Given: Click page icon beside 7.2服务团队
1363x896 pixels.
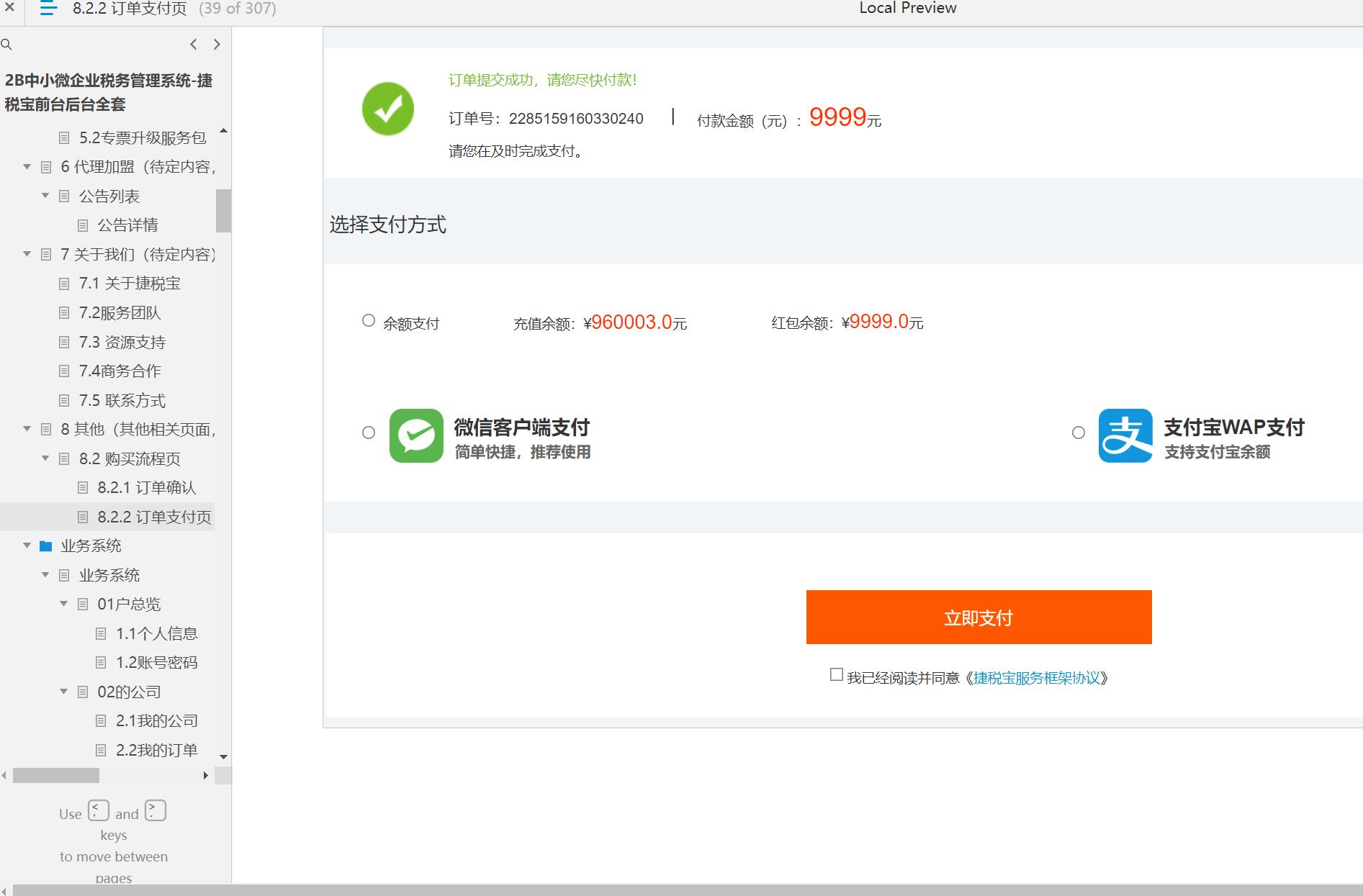Looking at the screenshot, I should point(64,313).
